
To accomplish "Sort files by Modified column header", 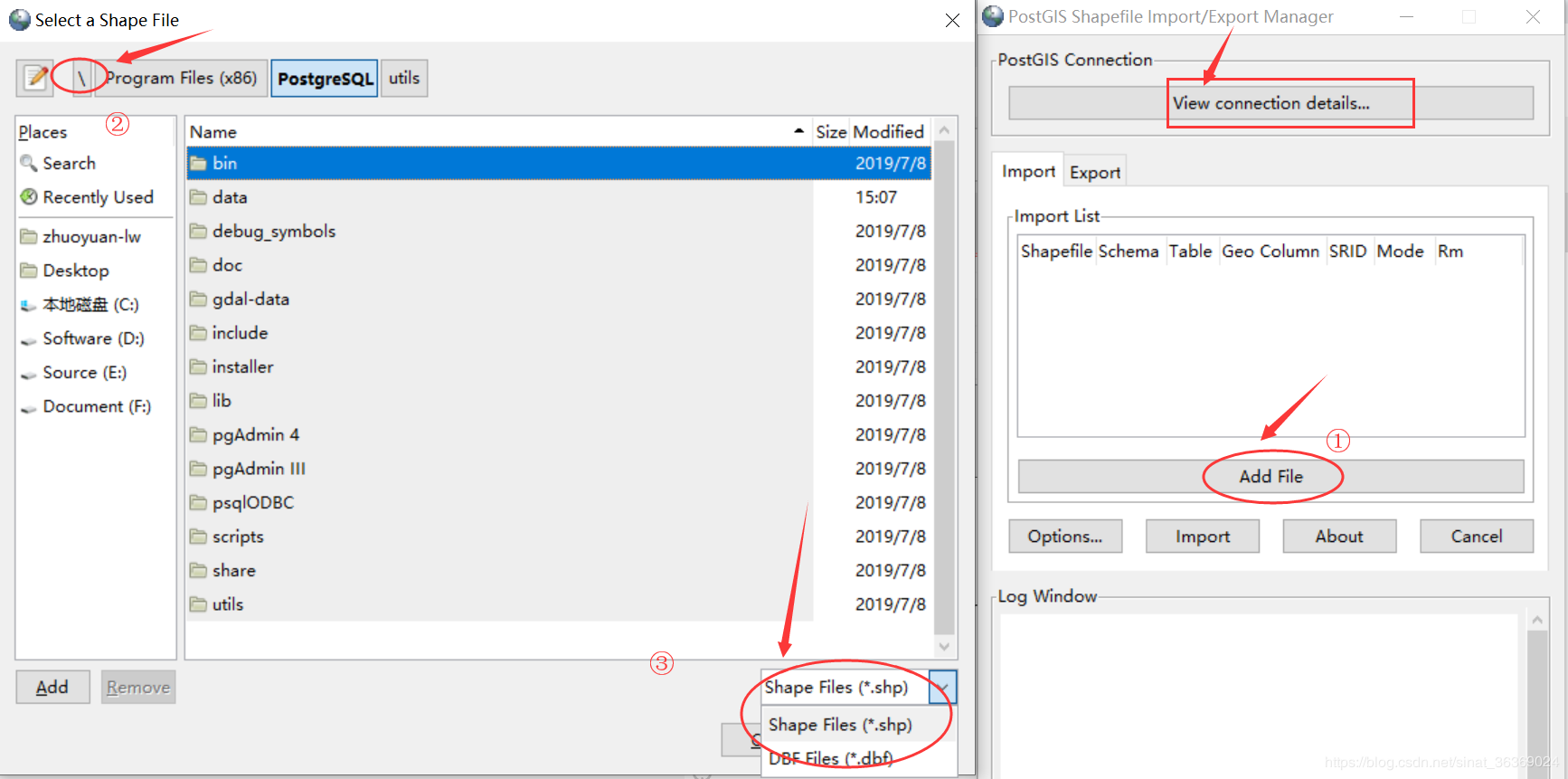I will tap(890, 132).
